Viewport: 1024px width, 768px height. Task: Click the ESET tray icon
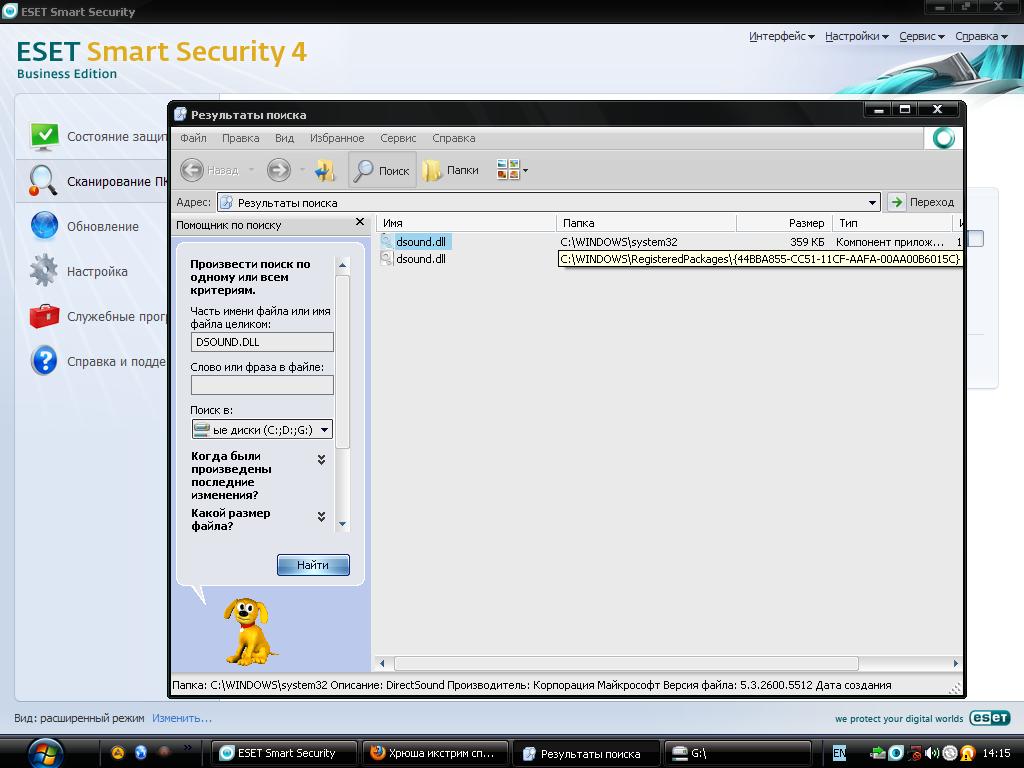tap(897, 753)
